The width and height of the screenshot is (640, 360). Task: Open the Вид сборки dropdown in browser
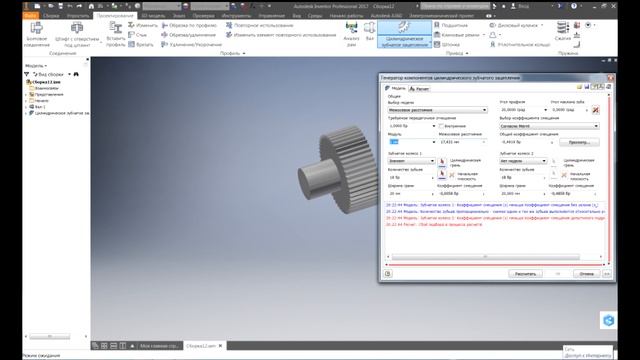click(x=69, y=74)
